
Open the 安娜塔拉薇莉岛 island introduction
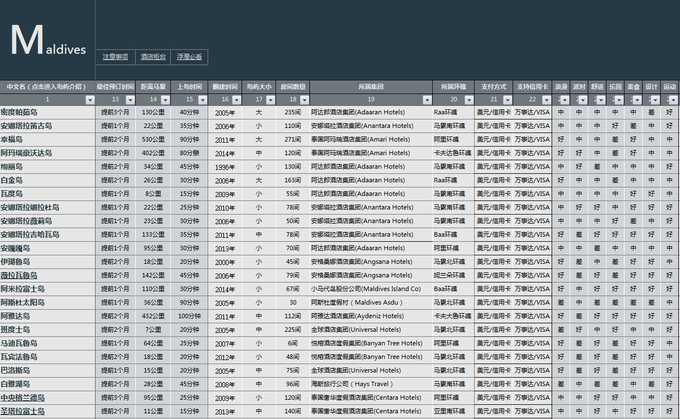[26, 221]
